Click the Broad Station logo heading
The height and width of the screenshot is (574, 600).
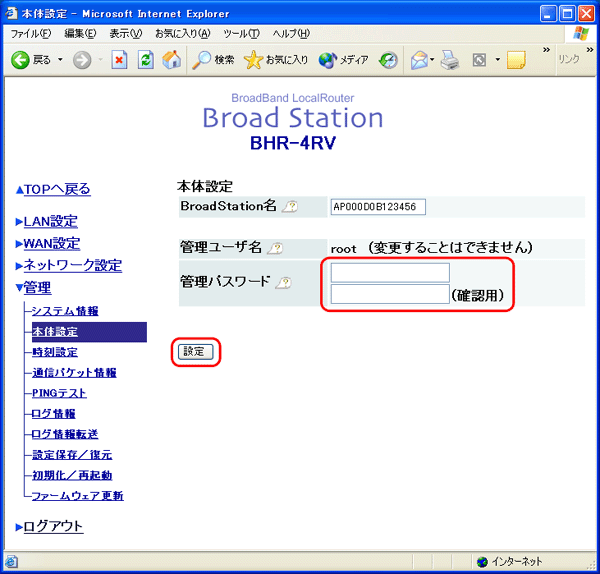(x=293, y=118)
